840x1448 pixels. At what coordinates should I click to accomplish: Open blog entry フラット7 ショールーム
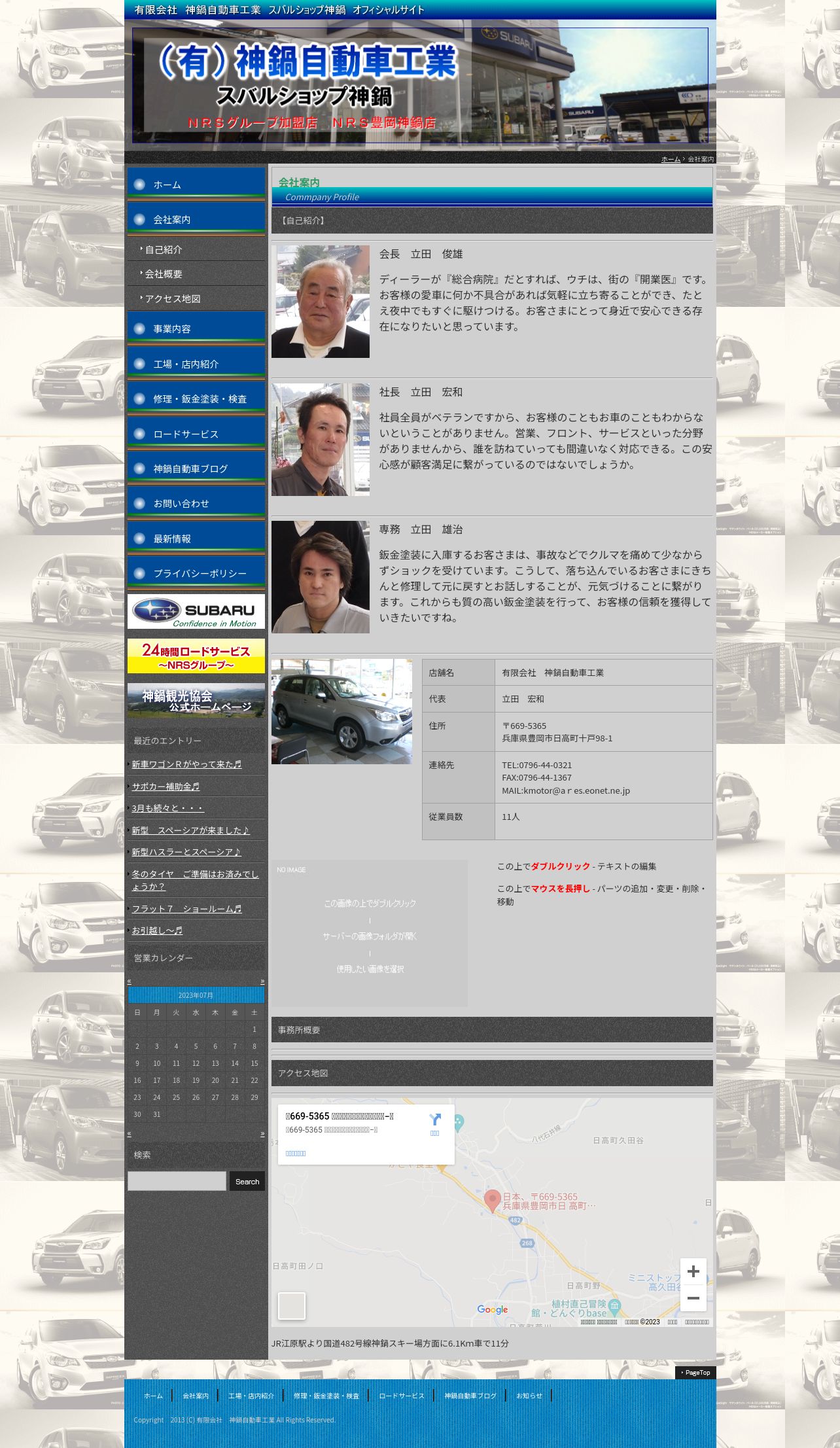(x=186, y=909)
